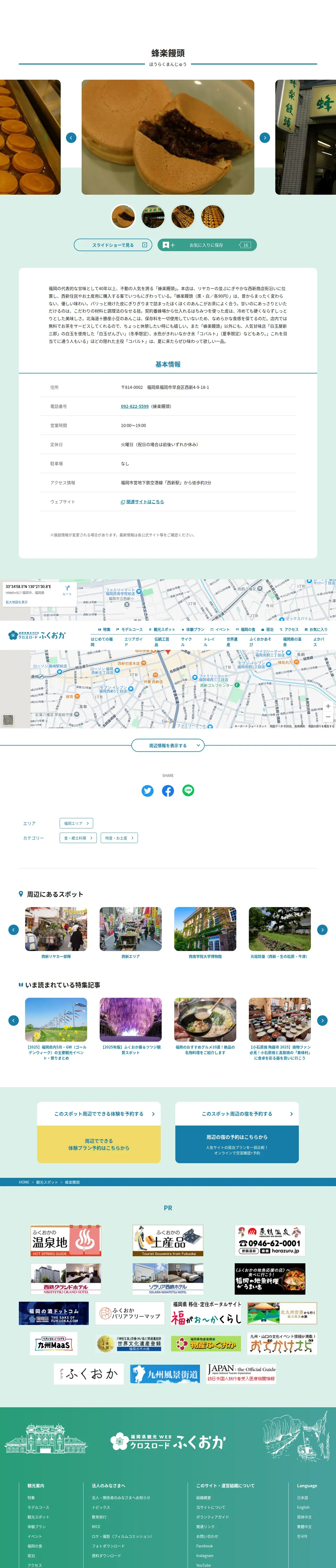Image resolution: width=336 pixels, height=1568 pixels.
Task: Expand the 周辺情報を表示する dropdown
Action: coord(168,746)
